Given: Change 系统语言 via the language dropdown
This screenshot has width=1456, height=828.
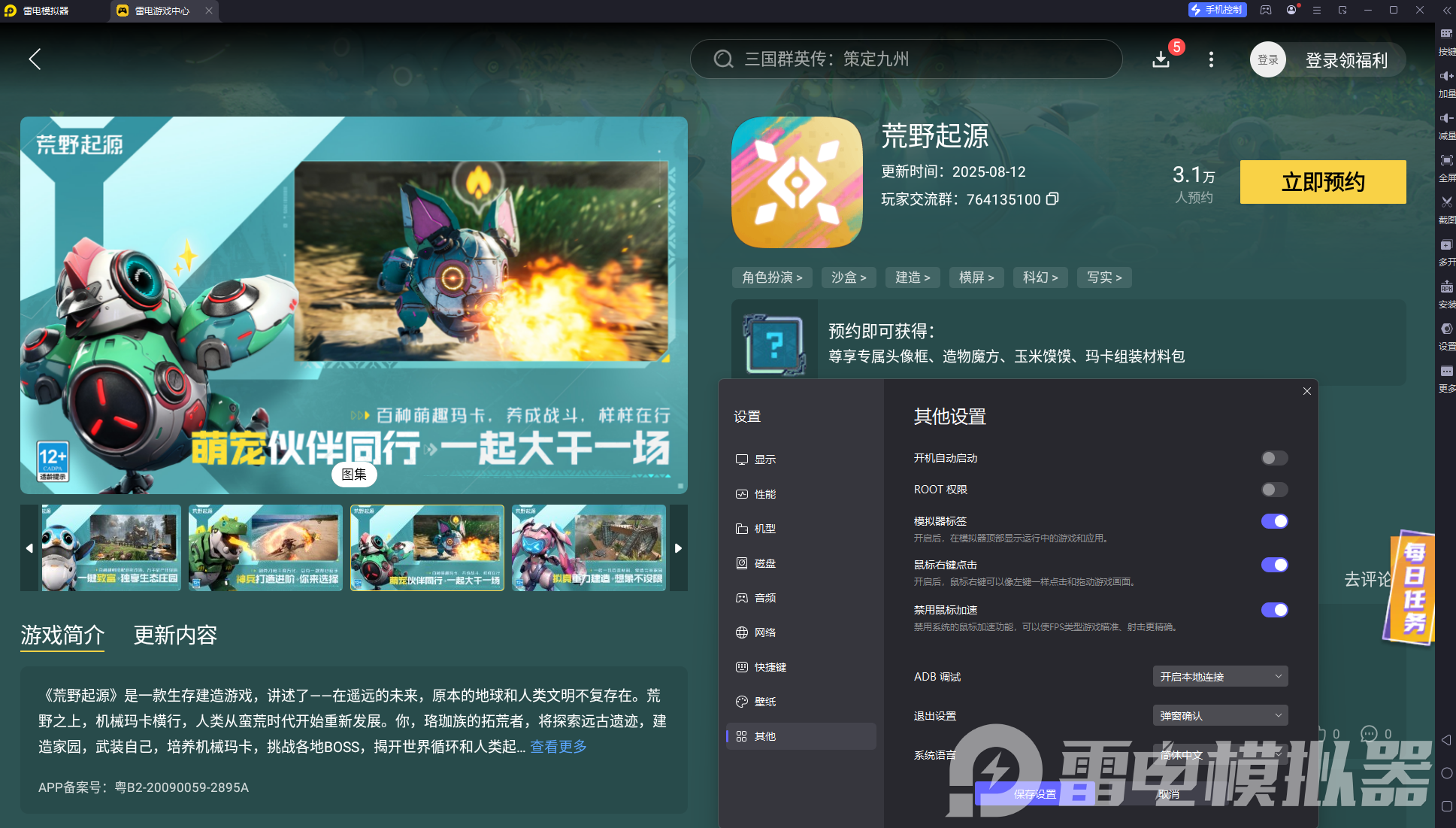Looking at the screenshot, I should [x=1219, y=754].
